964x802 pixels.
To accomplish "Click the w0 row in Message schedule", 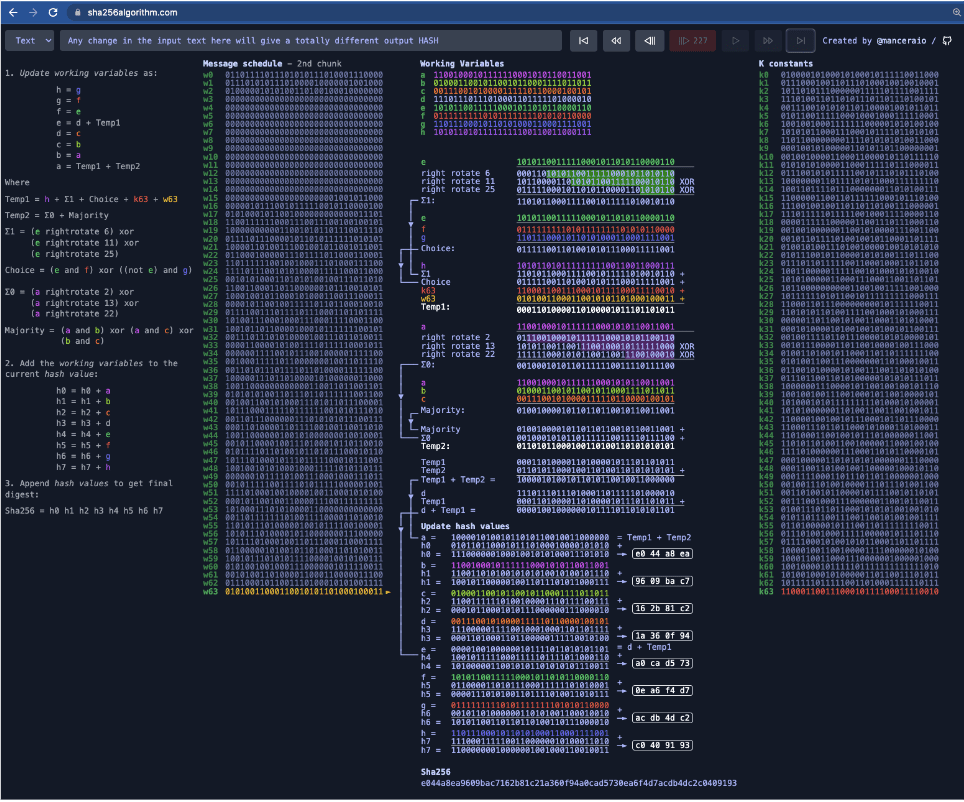I will tap(293, 75).
